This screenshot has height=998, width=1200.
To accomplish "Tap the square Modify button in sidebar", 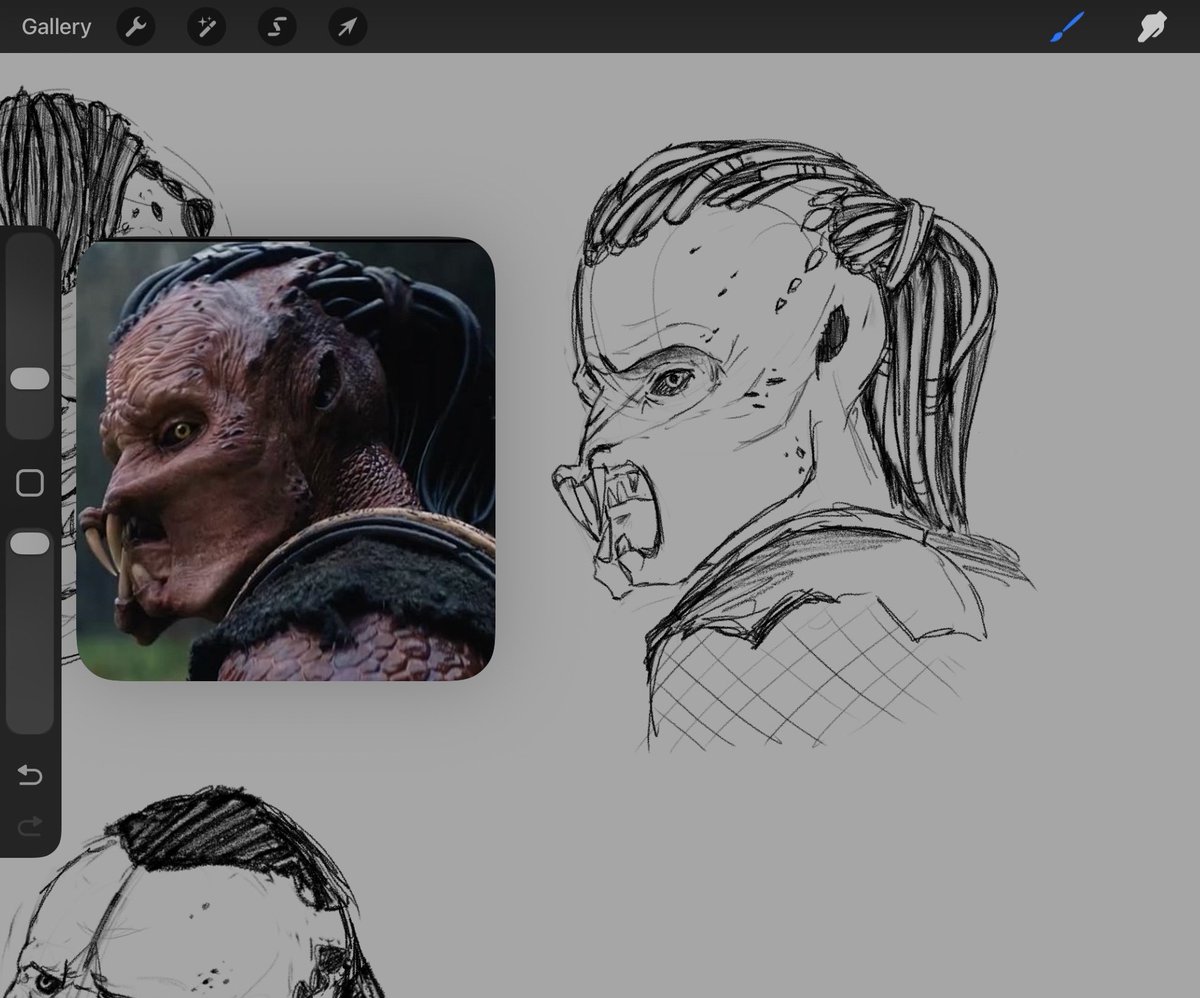I will 30,484.
